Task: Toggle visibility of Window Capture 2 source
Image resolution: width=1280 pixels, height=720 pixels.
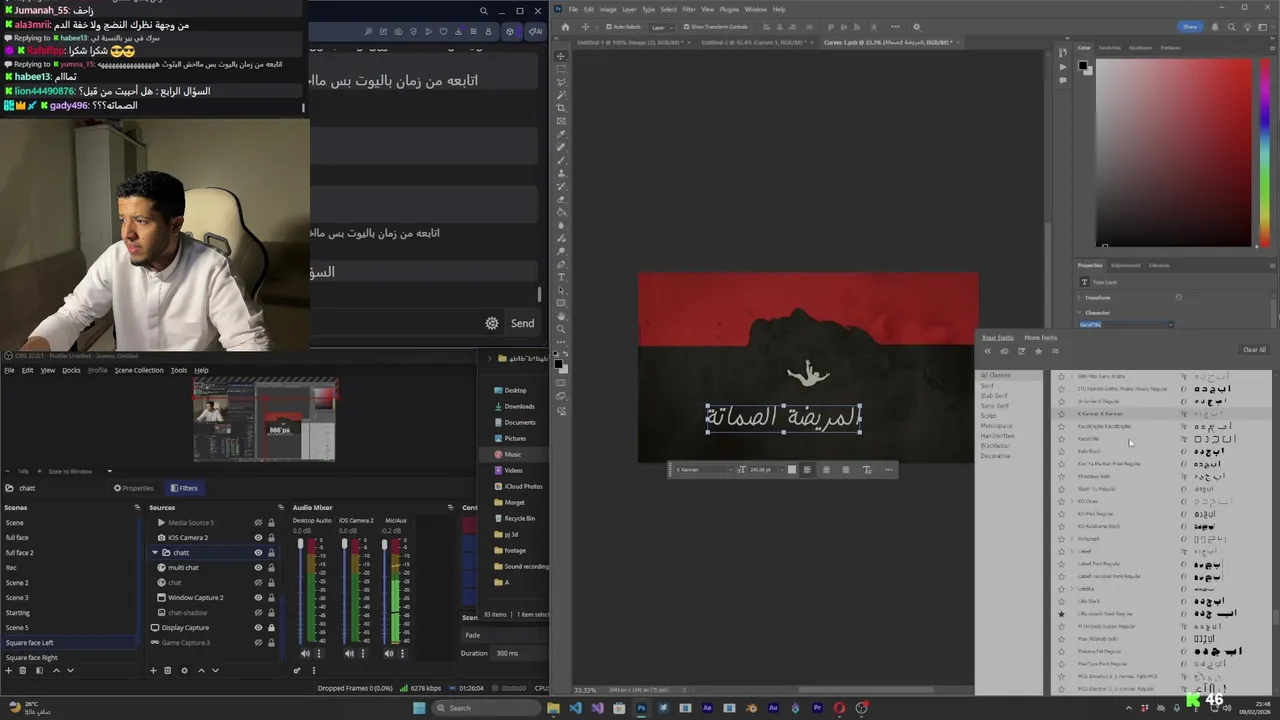Action: click(259, 598)
